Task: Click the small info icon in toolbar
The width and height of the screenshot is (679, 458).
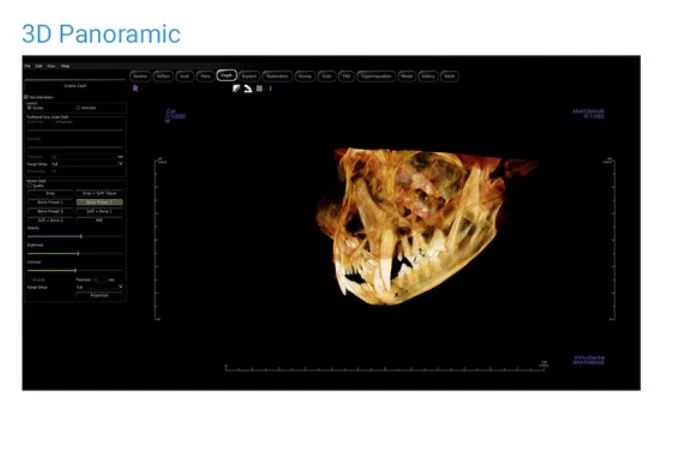Action: [x=270, y=88]
